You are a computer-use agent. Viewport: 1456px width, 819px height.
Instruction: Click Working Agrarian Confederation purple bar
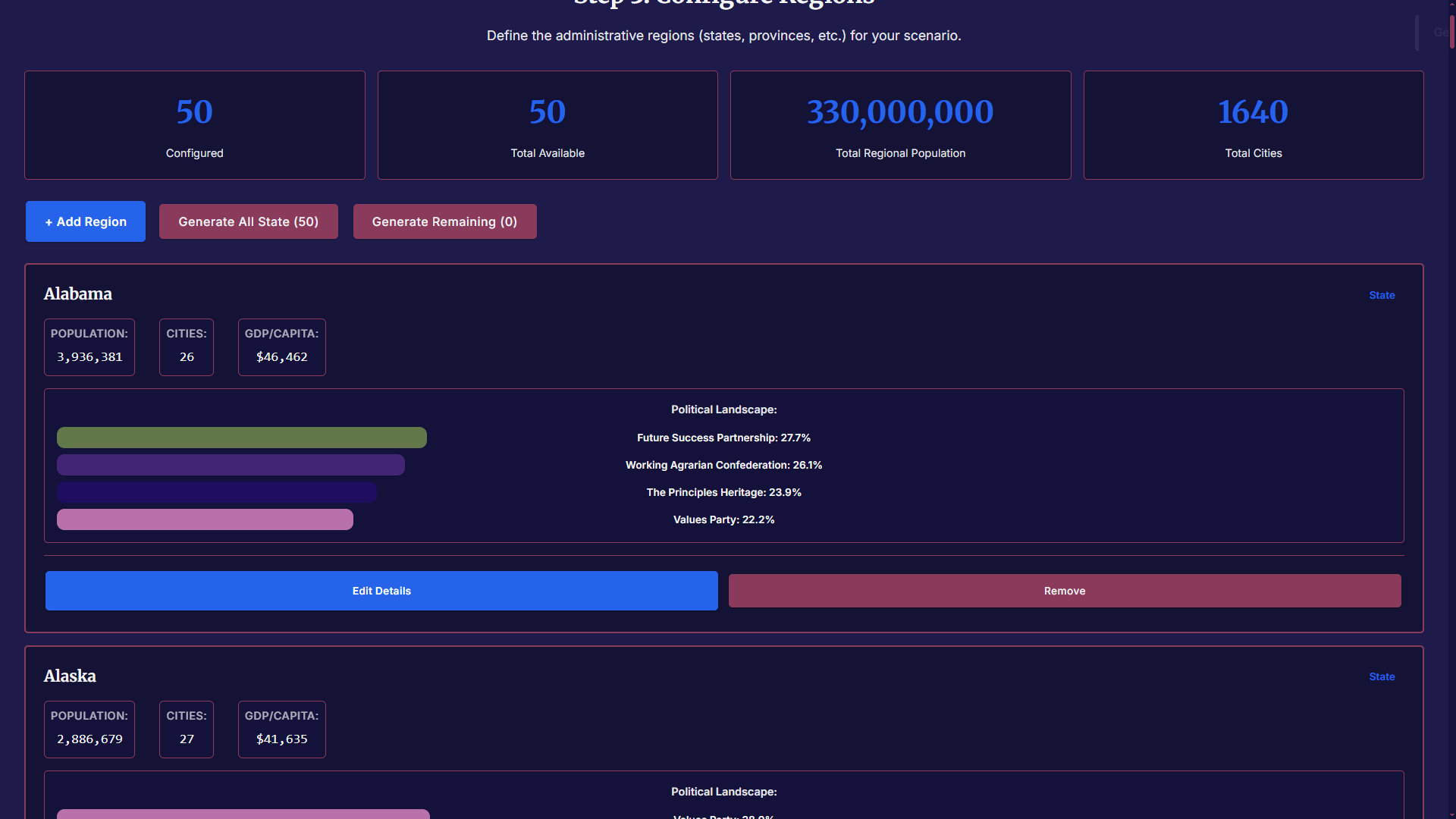(231, 465)
